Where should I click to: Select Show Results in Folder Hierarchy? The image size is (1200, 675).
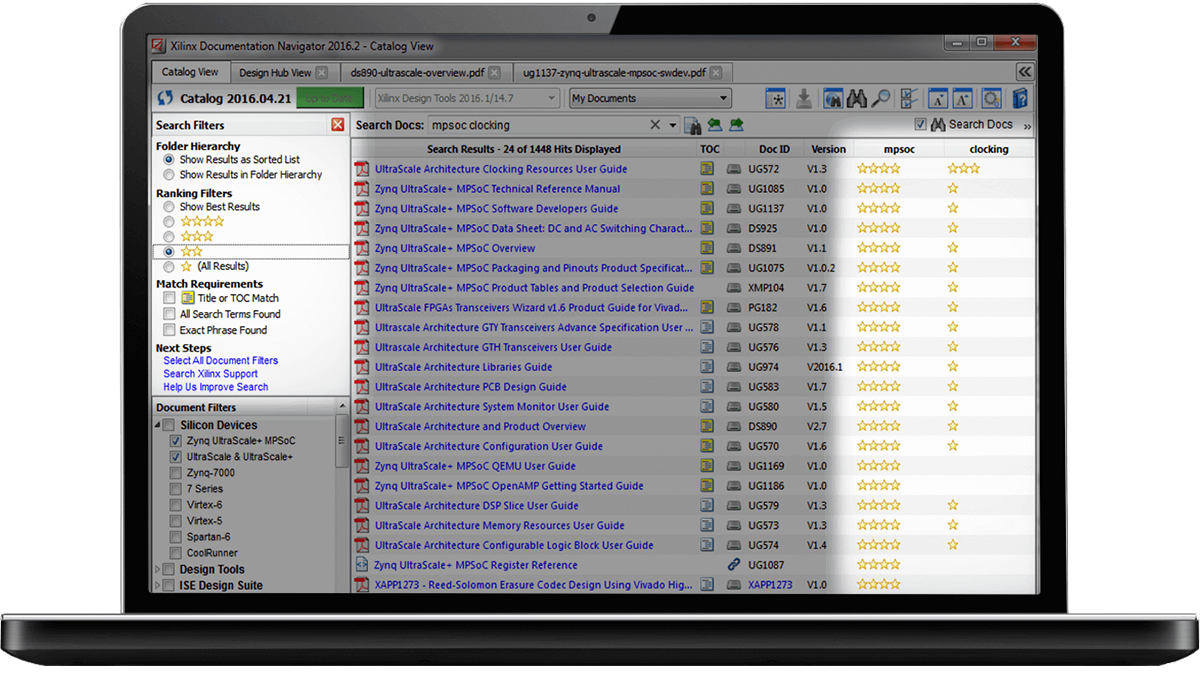tap(169, 175)
